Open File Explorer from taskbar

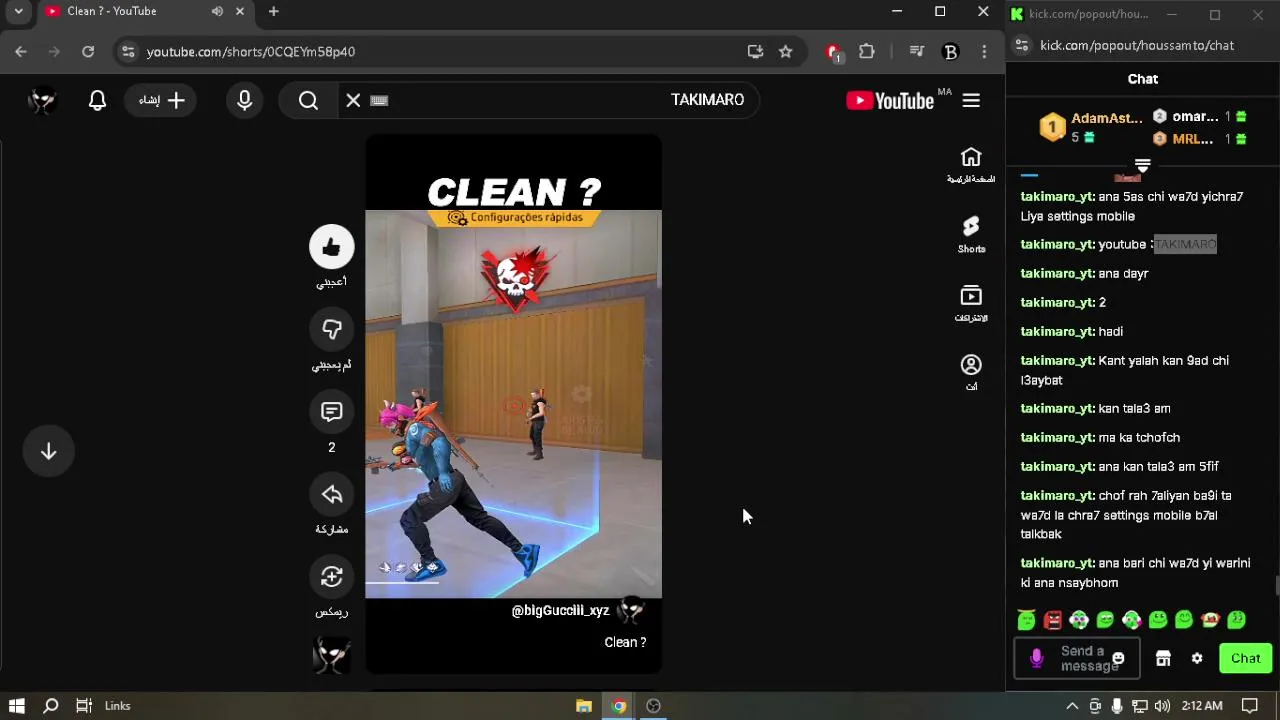click(x=584, y=706)
